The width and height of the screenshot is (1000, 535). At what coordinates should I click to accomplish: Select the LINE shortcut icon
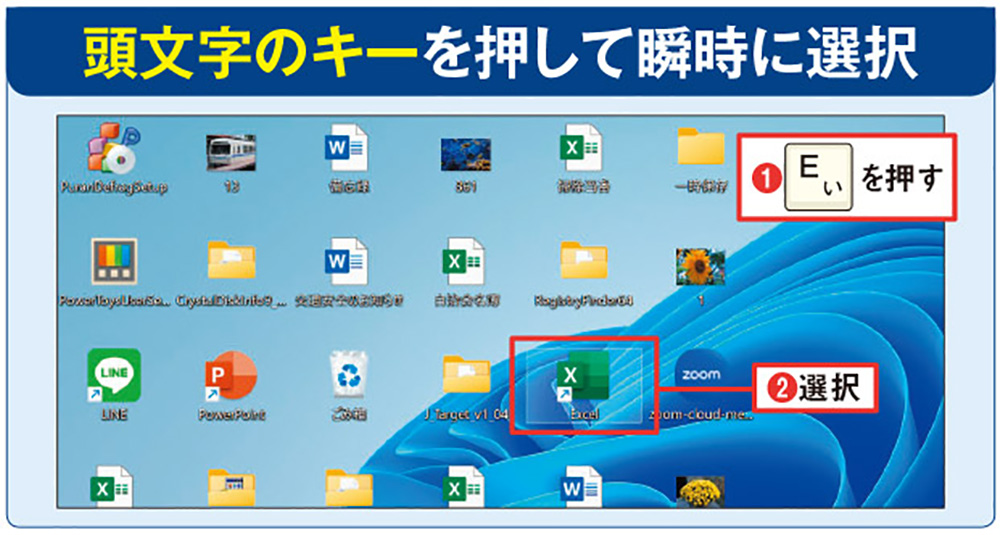pyautogui.click(x=114, y=375)
